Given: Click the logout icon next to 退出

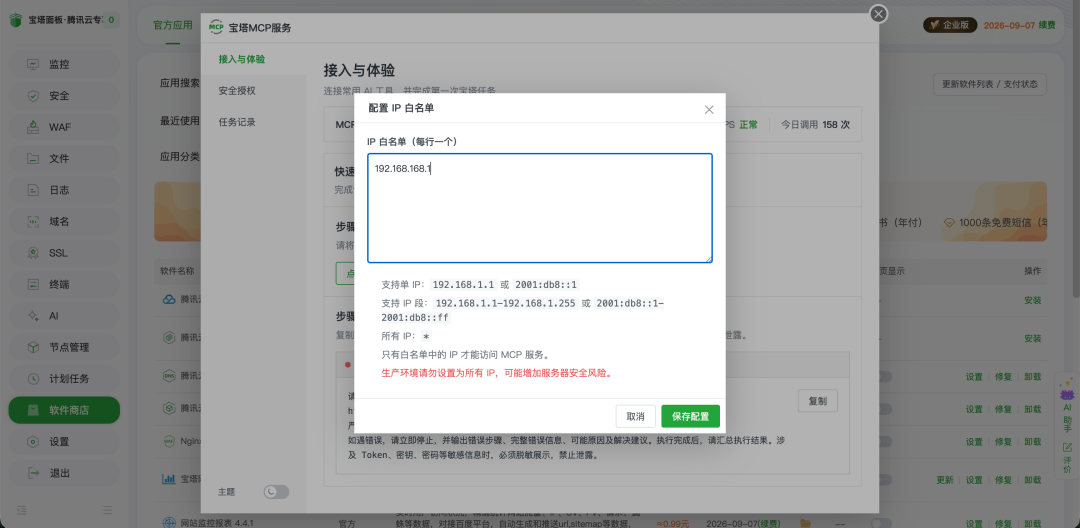Looking at the screenshot, I should click(x=33, y=473).
